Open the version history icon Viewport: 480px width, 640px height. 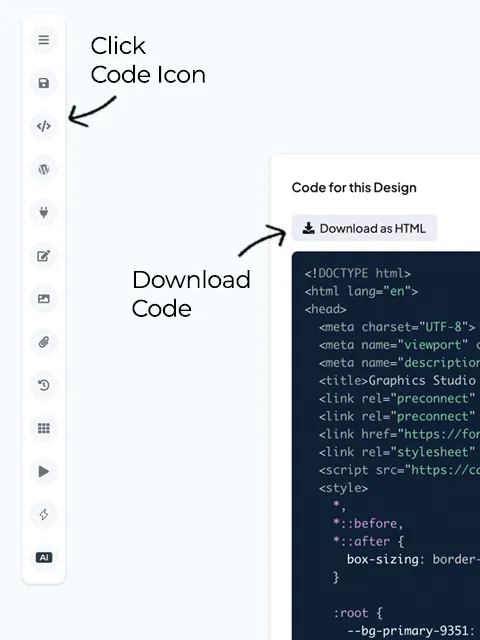[44, 385]
